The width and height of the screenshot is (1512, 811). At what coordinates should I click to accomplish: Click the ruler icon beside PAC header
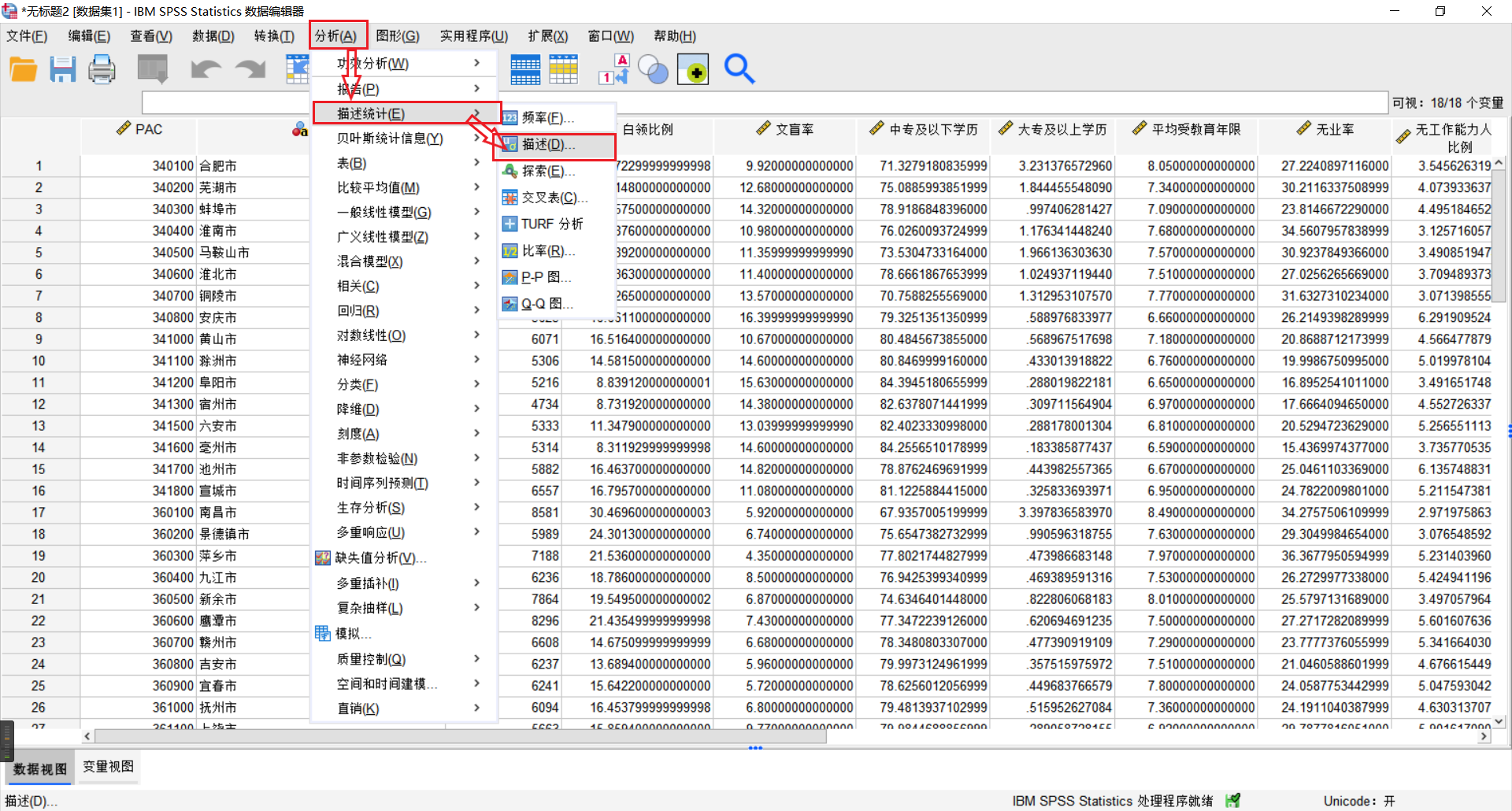(x=123, y=128)
